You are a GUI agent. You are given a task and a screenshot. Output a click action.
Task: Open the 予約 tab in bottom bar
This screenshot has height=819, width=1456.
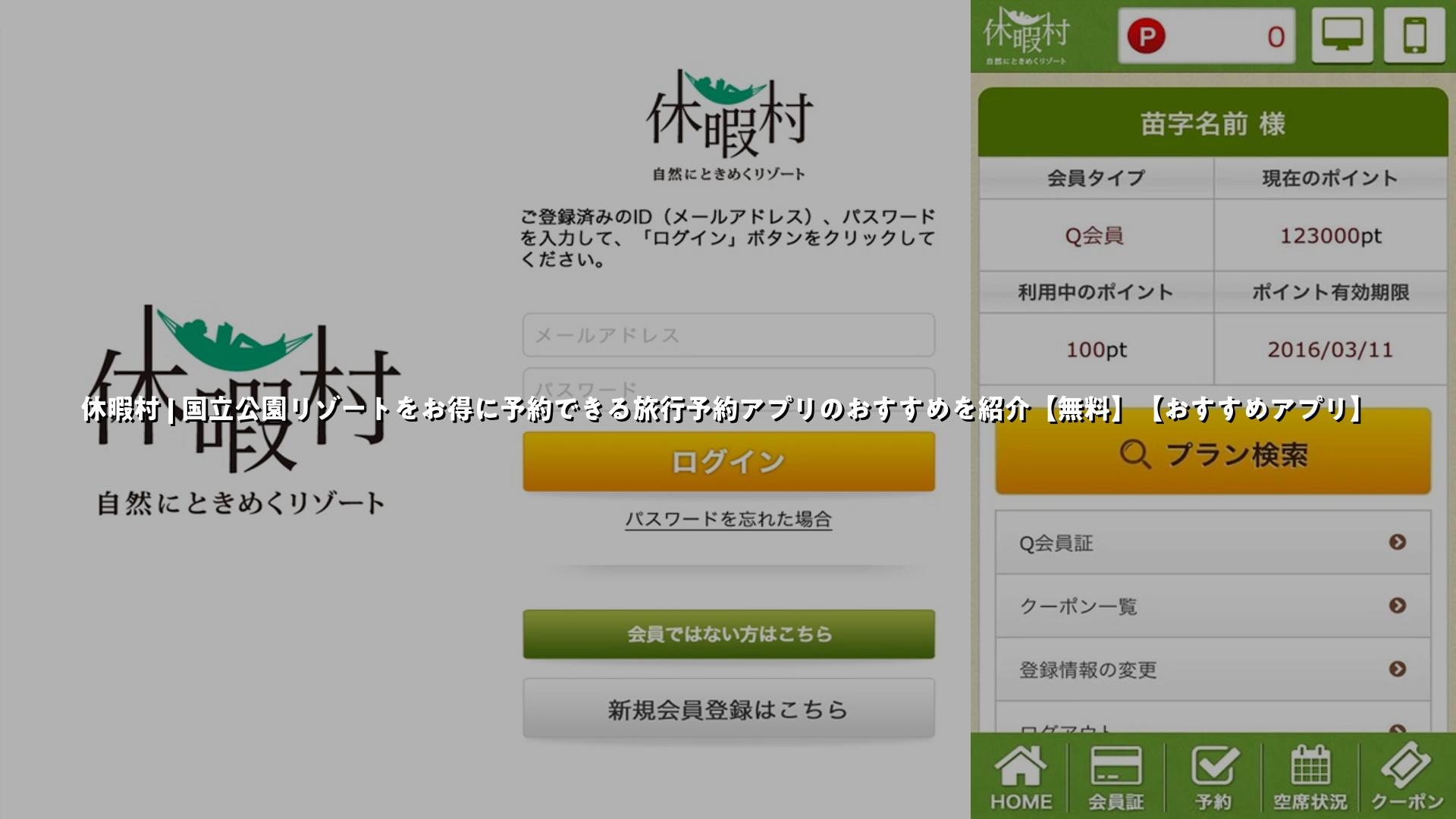point(1213,777)
